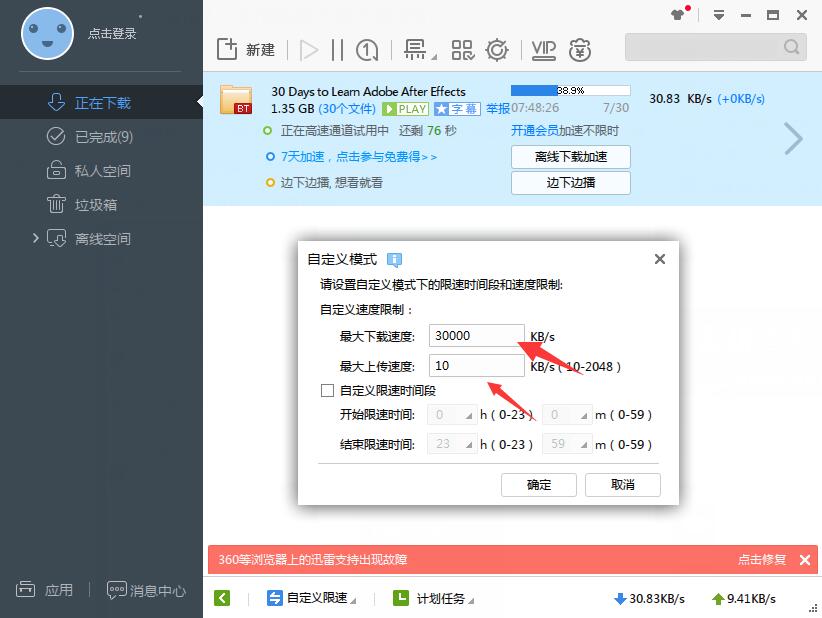The height and width of the screenshot is (618, 822).
Task: Open the 消息中心 message center
Action: pos(146,591)
